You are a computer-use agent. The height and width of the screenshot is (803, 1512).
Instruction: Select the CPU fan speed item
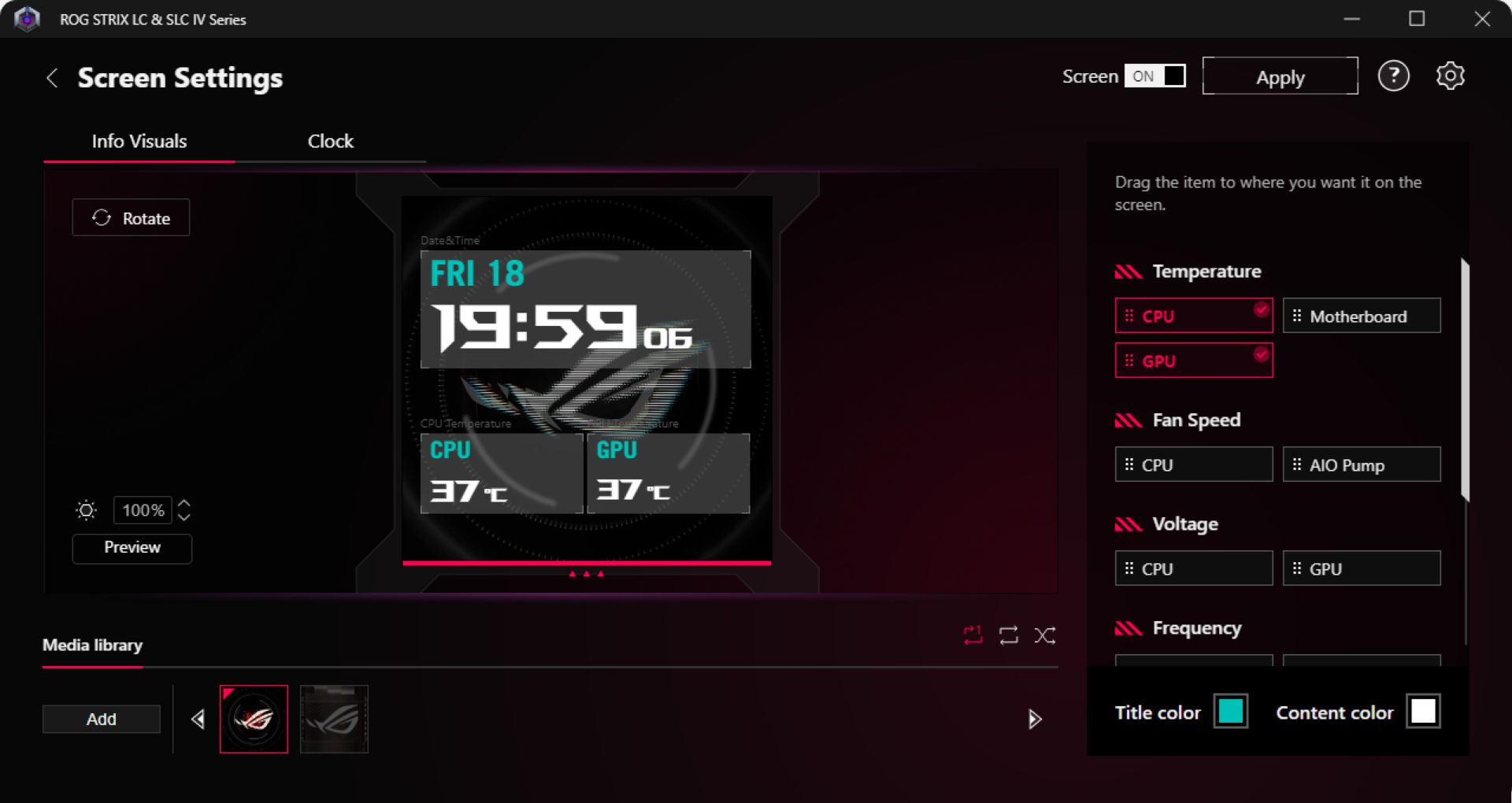click(1194, 464)
